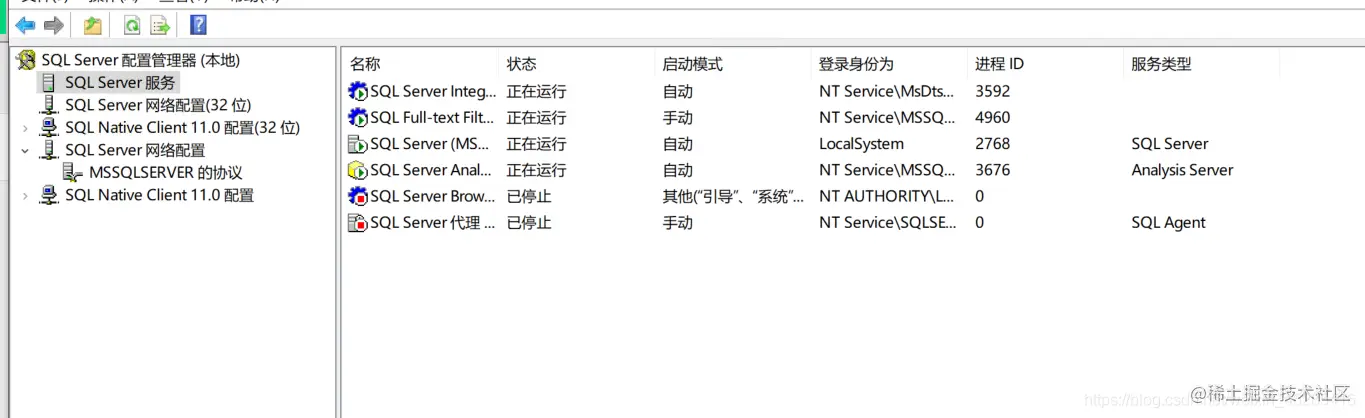Click process ID 3592
The width and height of the screenshot is (1365, 418).
pos(992,91)
